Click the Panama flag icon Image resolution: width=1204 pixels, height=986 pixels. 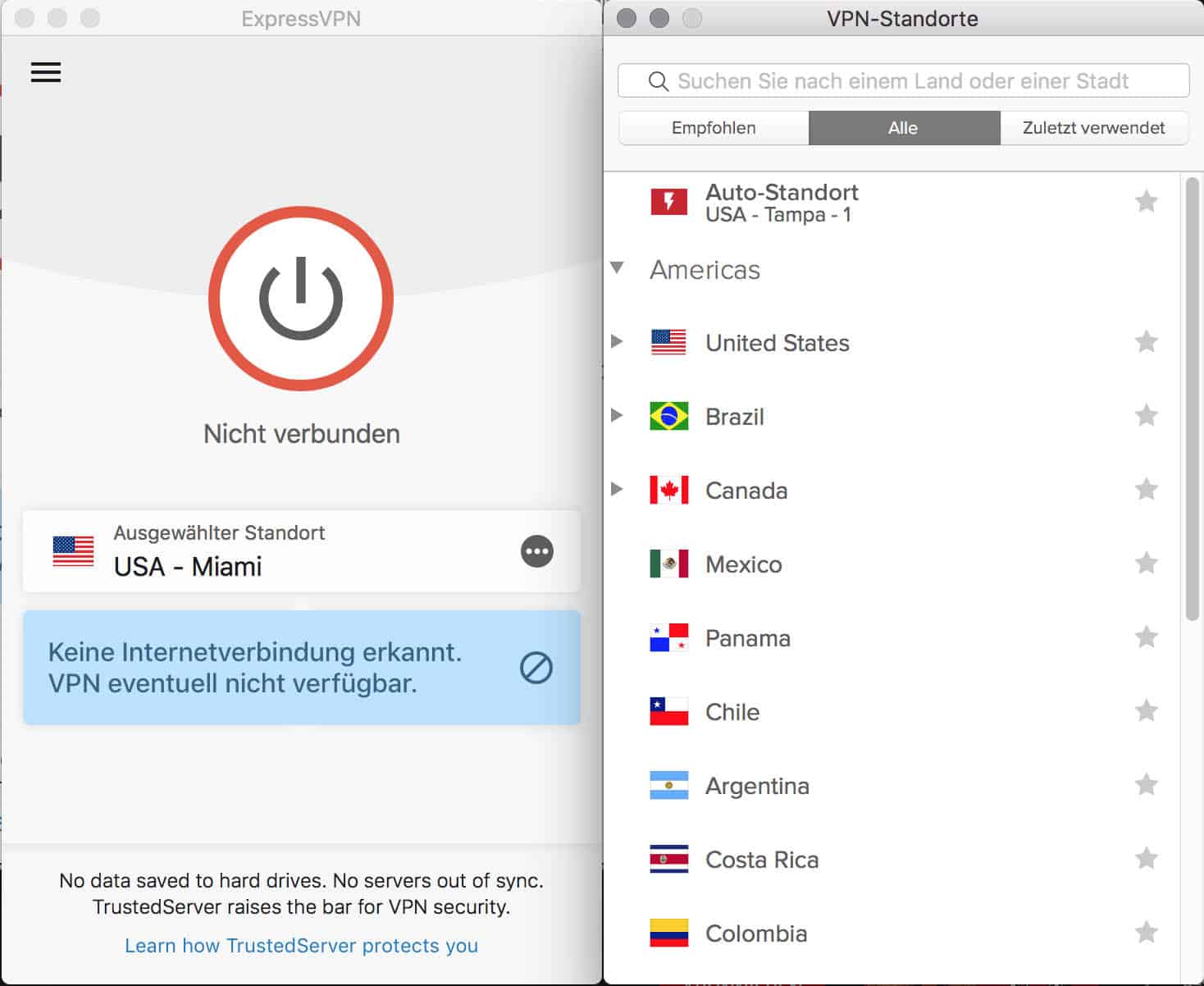coord(668,637)
